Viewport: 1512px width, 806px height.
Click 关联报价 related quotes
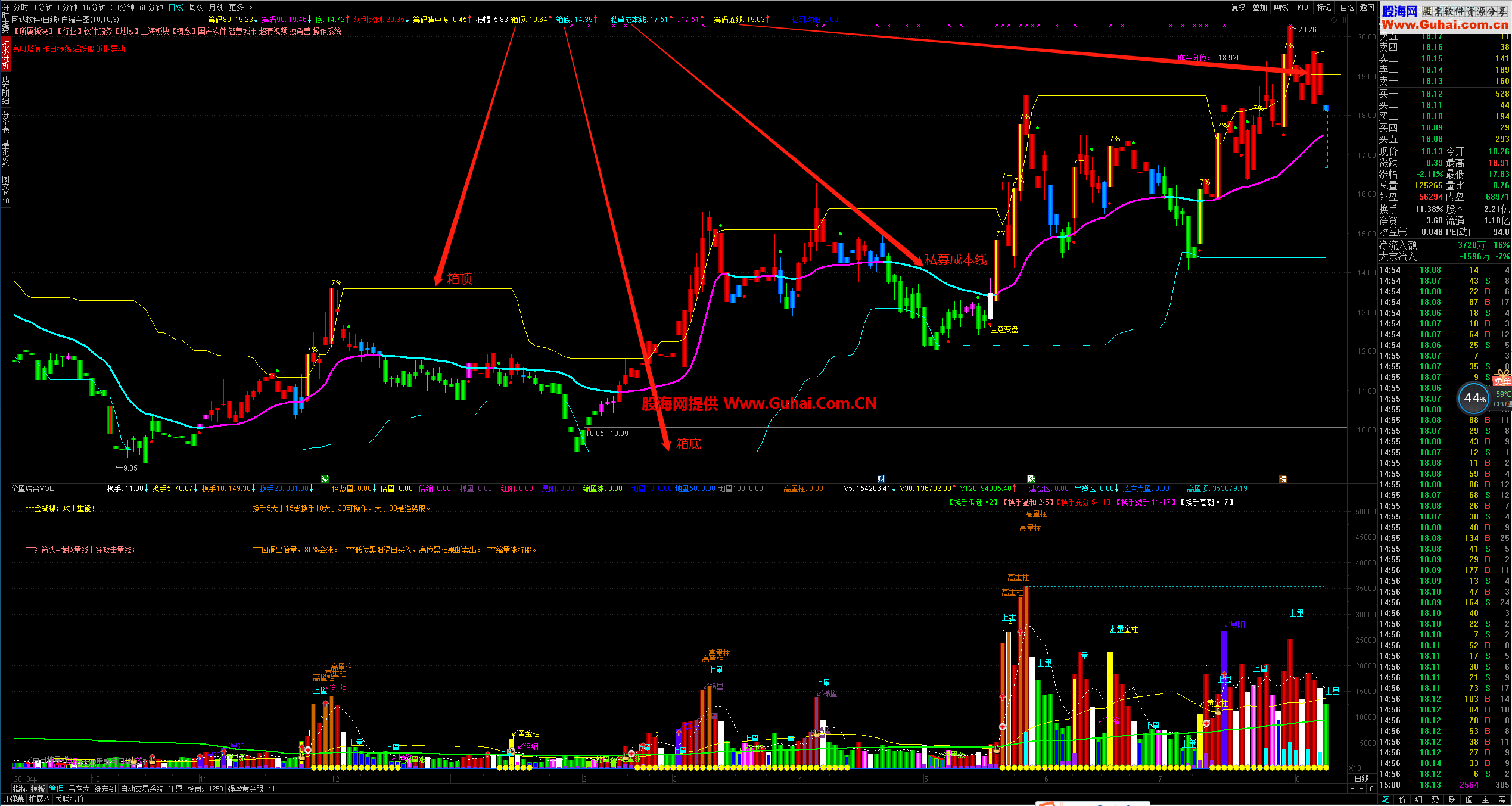(x=69, y=799)
